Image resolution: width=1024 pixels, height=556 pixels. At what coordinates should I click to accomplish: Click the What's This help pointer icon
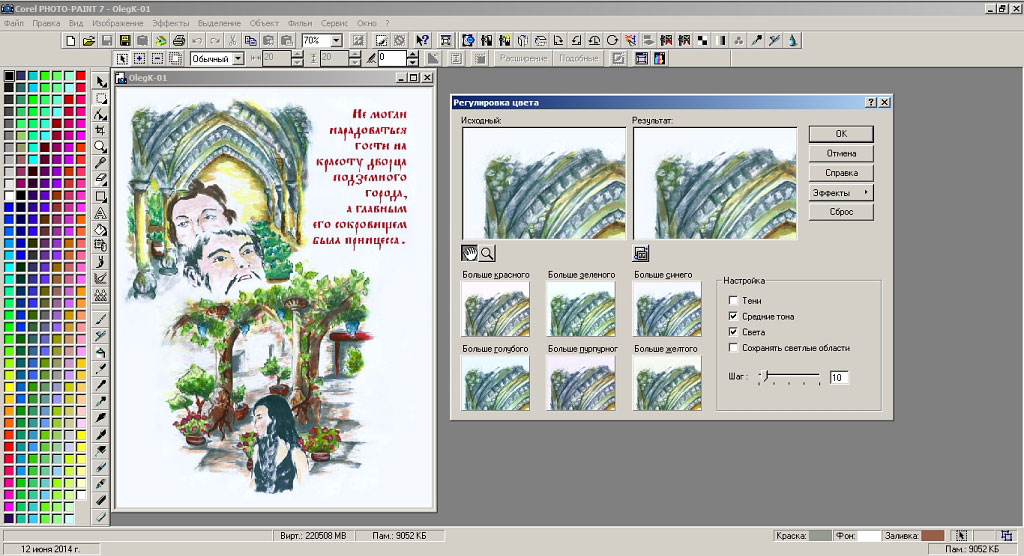[x=423, y=41]
